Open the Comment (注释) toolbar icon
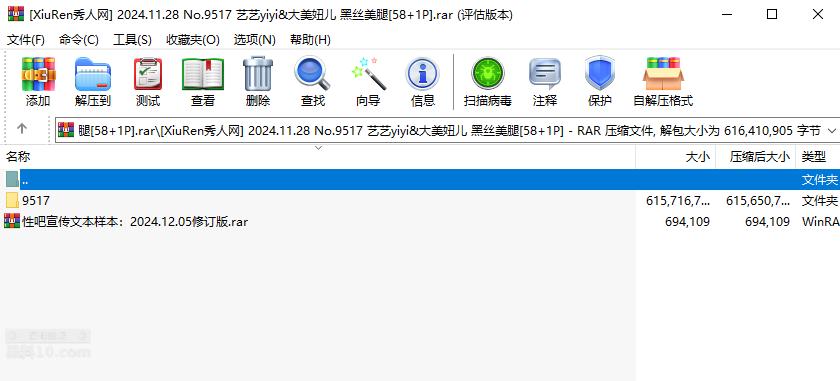Image resolution: width=840 pixels, height=381 pixels. pos(545,81)
